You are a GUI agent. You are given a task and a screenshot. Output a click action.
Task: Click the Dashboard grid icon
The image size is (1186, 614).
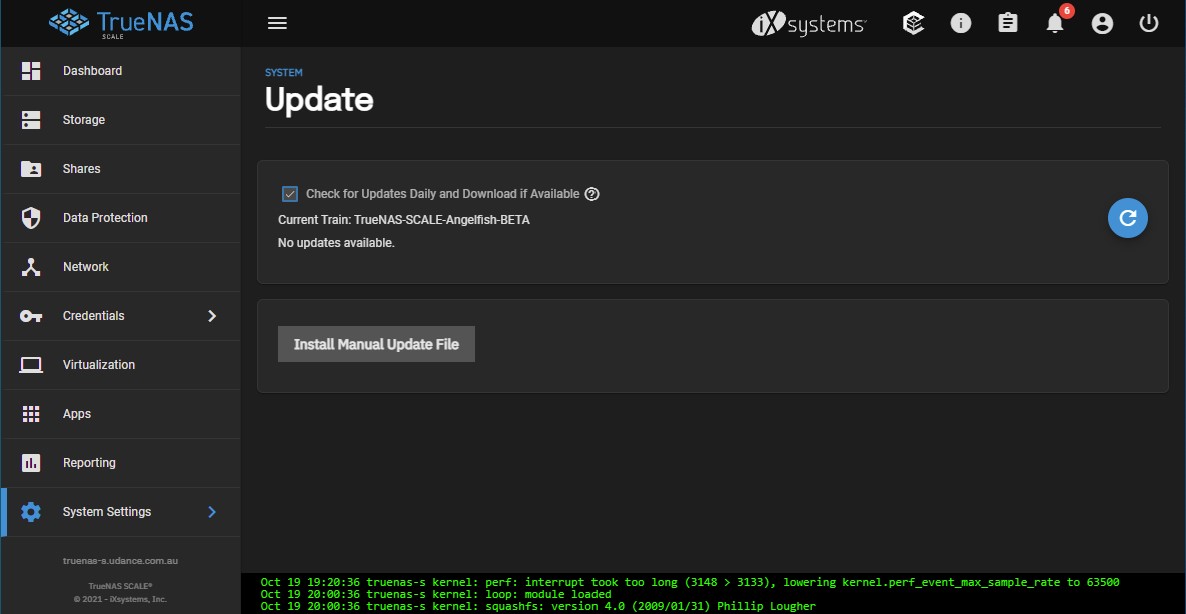click(x=31, y=71)
